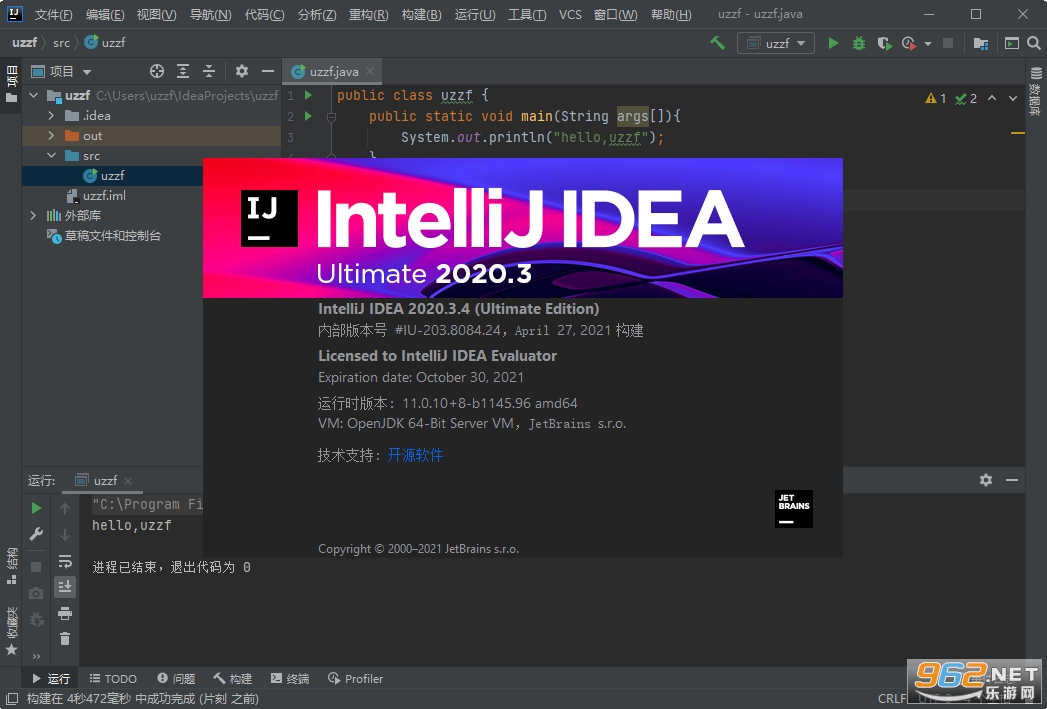Screen dimensions: 1047x709
Task: Open the Project Structure icon
Action: coord(980,43)
